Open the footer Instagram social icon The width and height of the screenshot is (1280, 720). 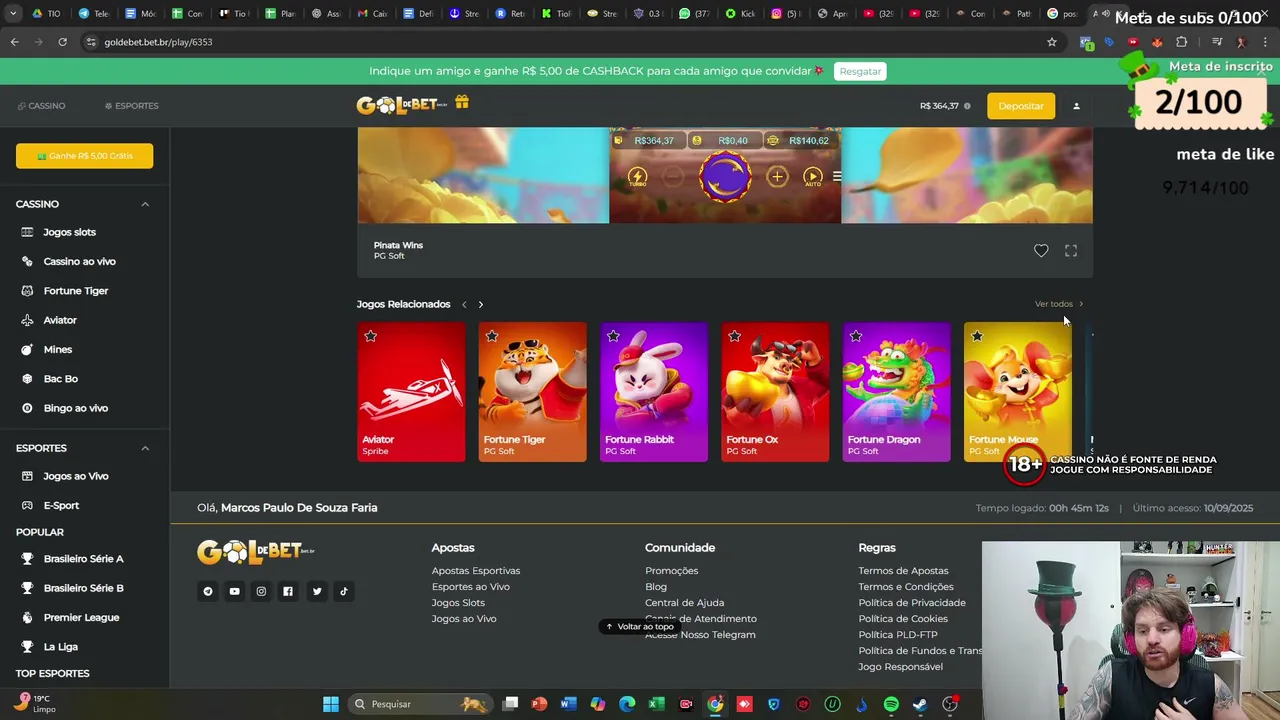click(x=261, y=591)
